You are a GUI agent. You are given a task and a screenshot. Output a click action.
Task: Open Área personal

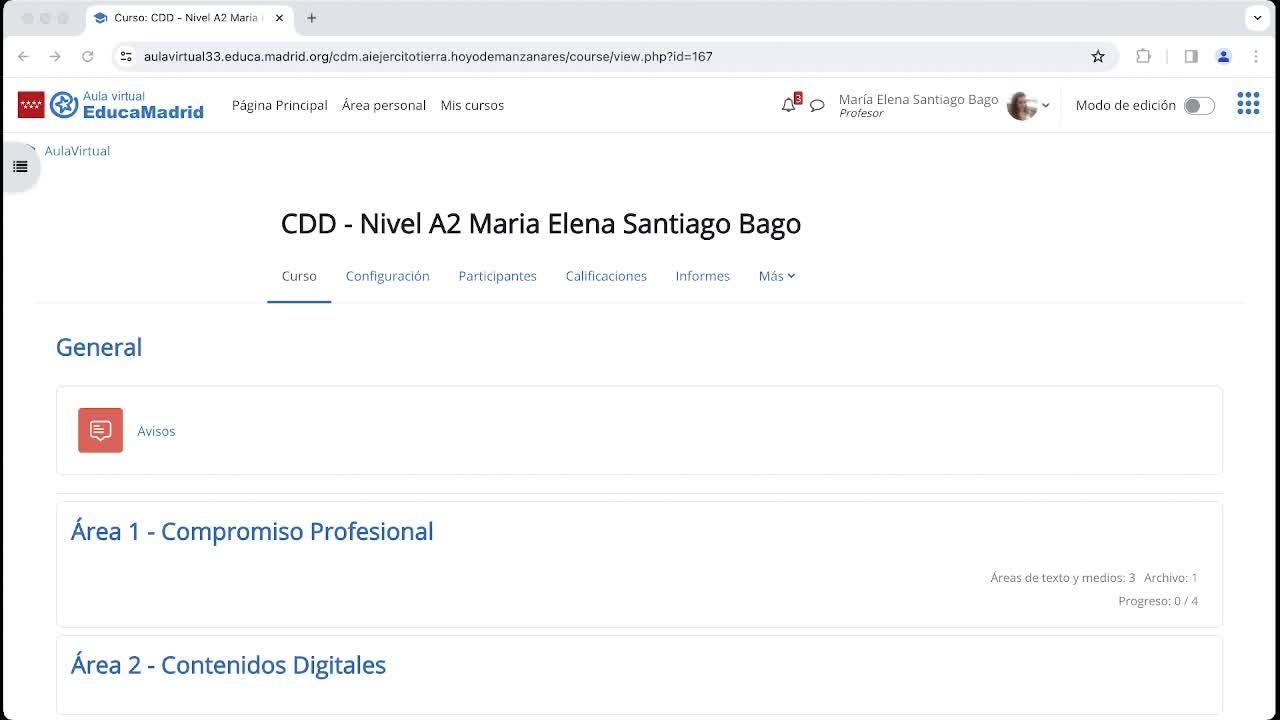(x=384, y=105)
